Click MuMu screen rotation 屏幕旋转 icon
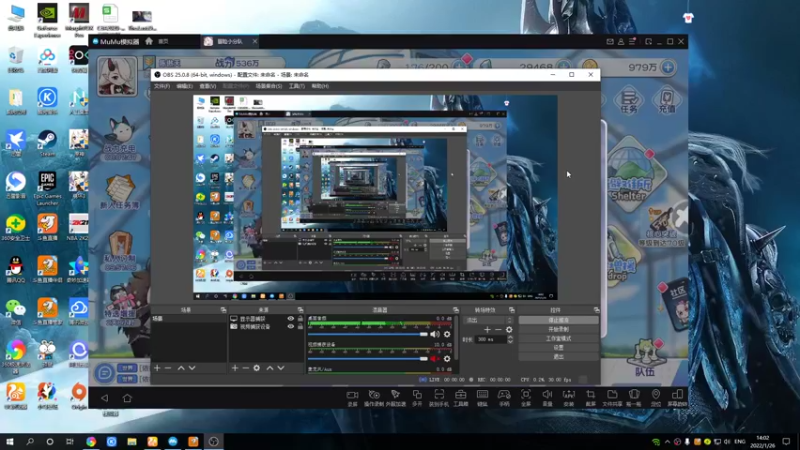This screenshot has width=800, height=450. 677,398
